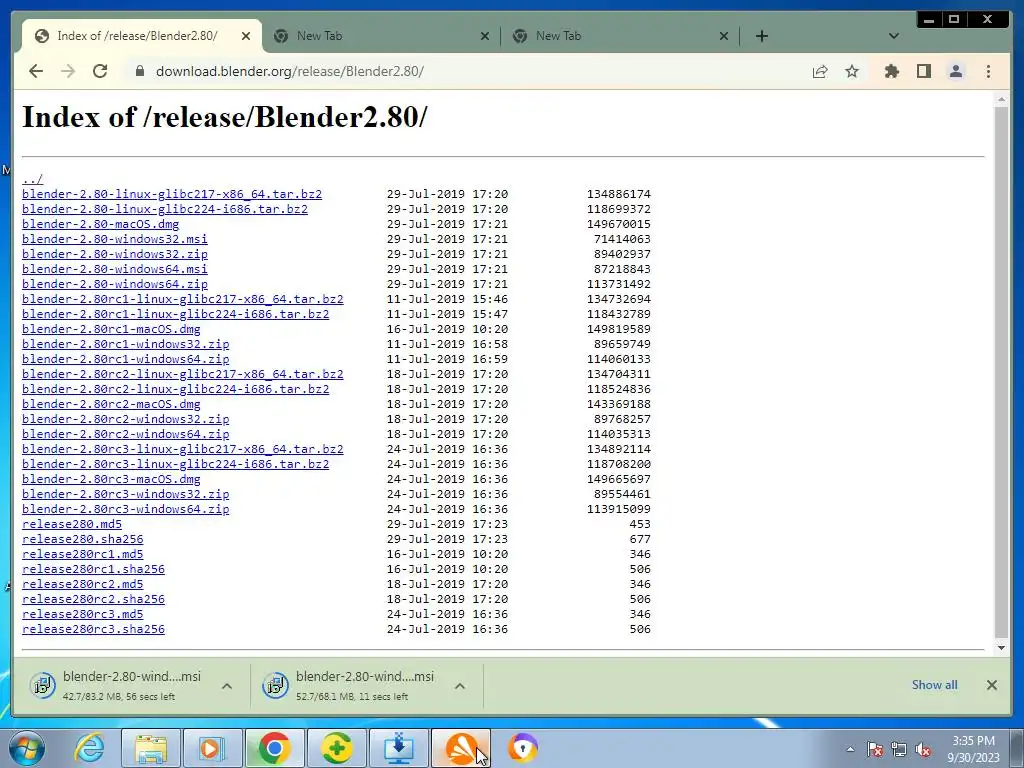This screenshot has width=1024, height=768.
Task: Launch Internet Explorer from taskbar
Action: click(89, 748)
